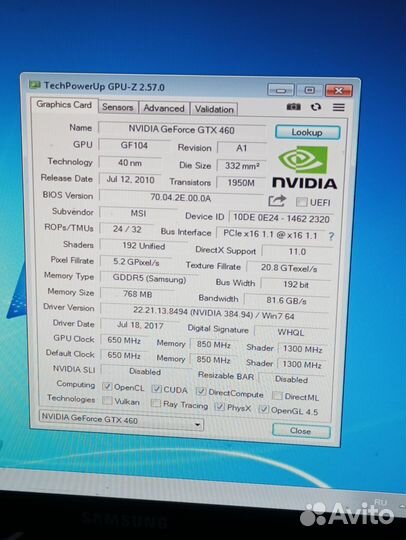Toggle the DirectML checkbox
The image size is (406, 540).
(x=277, y=396)
